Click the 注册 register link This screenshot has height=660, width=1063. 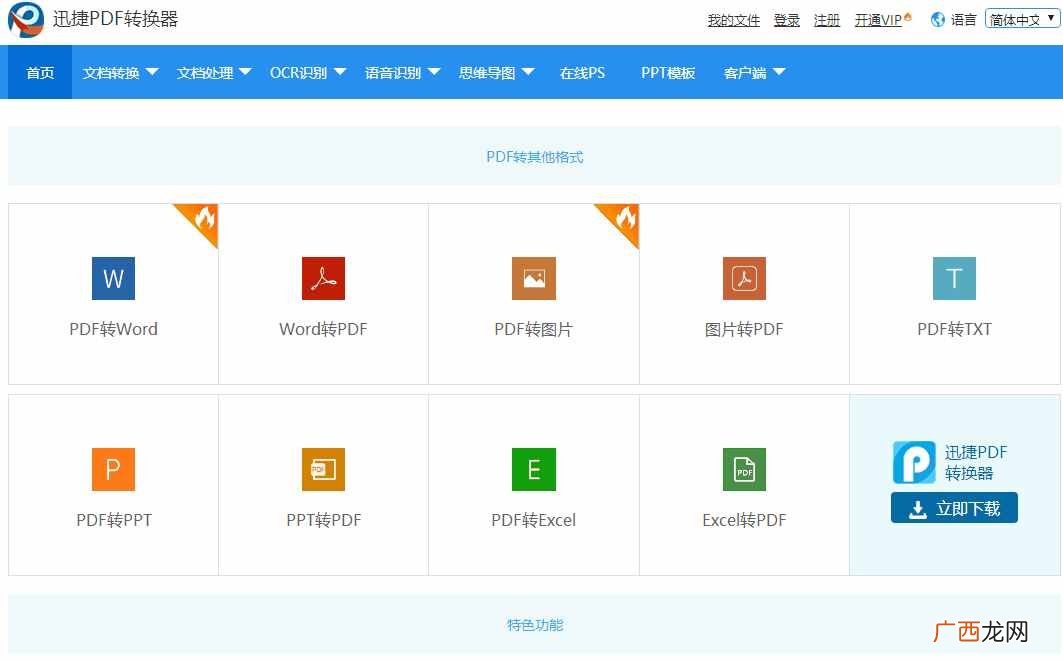click(x=826, y=20)
